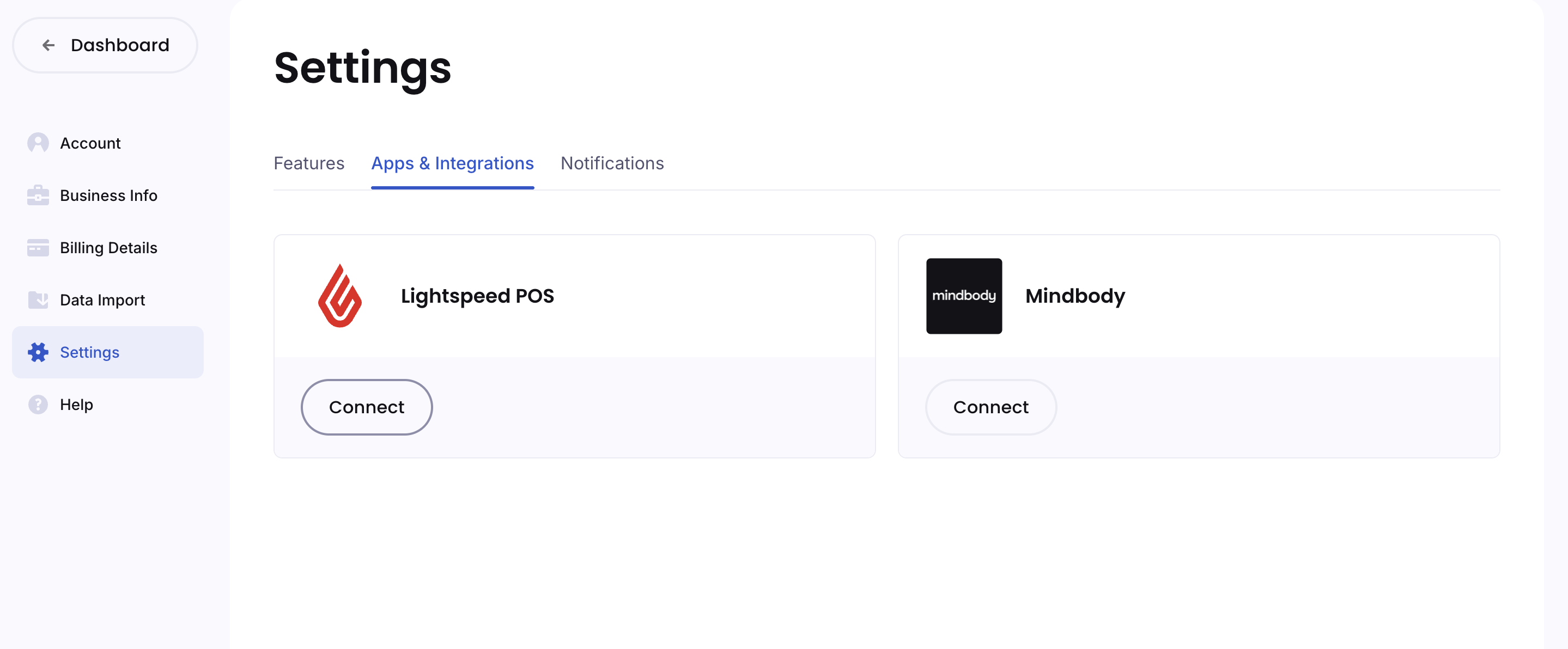Click the Mindbody logo tile
1568x649 pixels.
(x=964, y=296)
